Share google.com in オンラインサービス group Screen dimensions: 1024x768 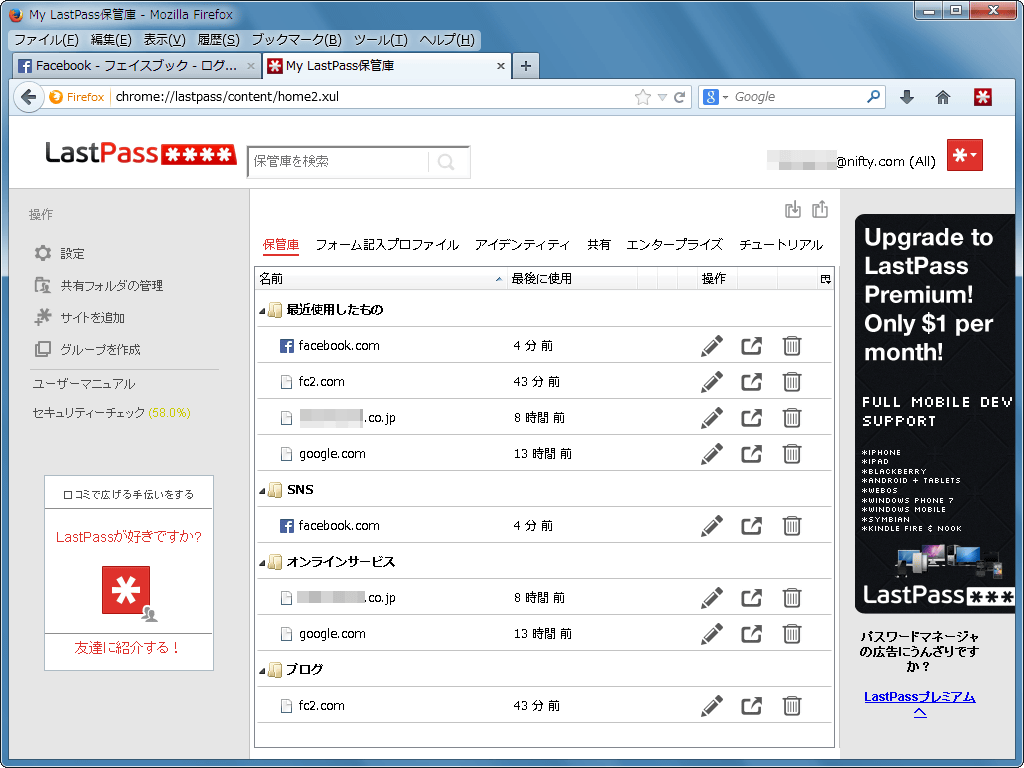click(752, 633)
